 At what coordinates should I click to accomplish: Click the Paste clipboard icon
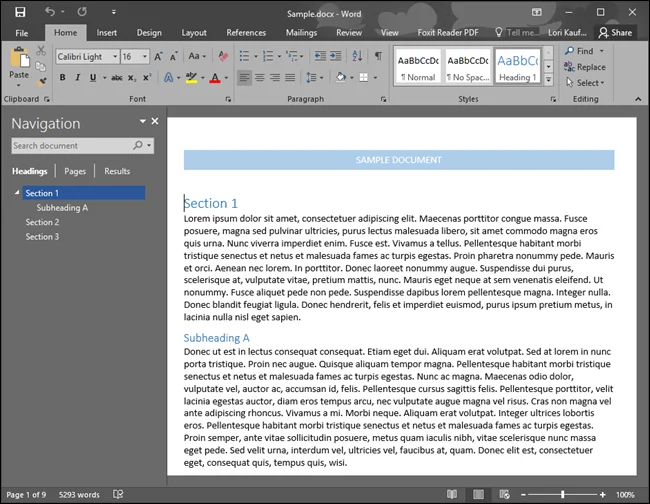coord(19,58)
